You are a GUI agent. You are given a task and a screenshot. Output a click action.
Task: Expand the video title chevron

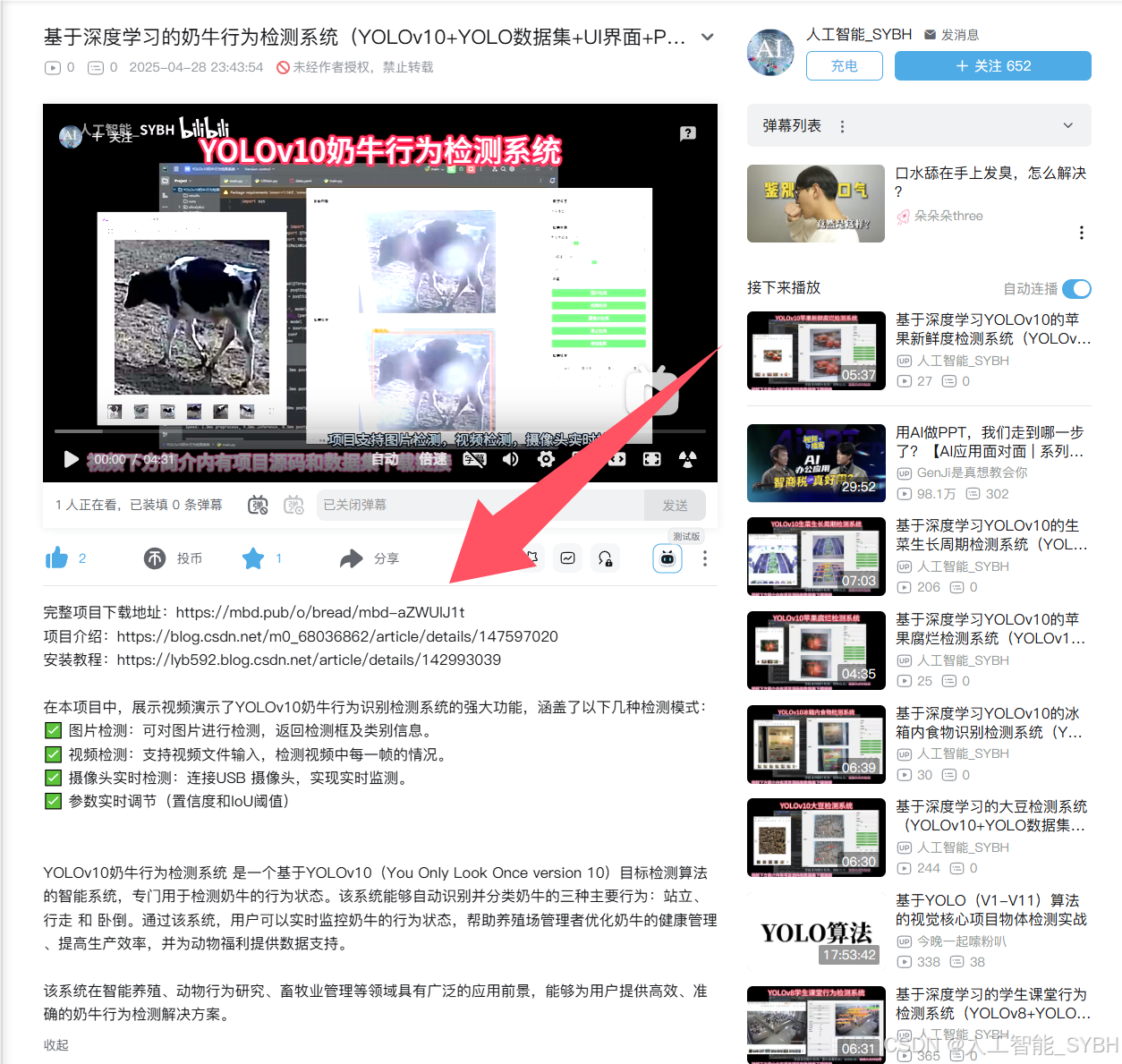[x=708, y=37]
